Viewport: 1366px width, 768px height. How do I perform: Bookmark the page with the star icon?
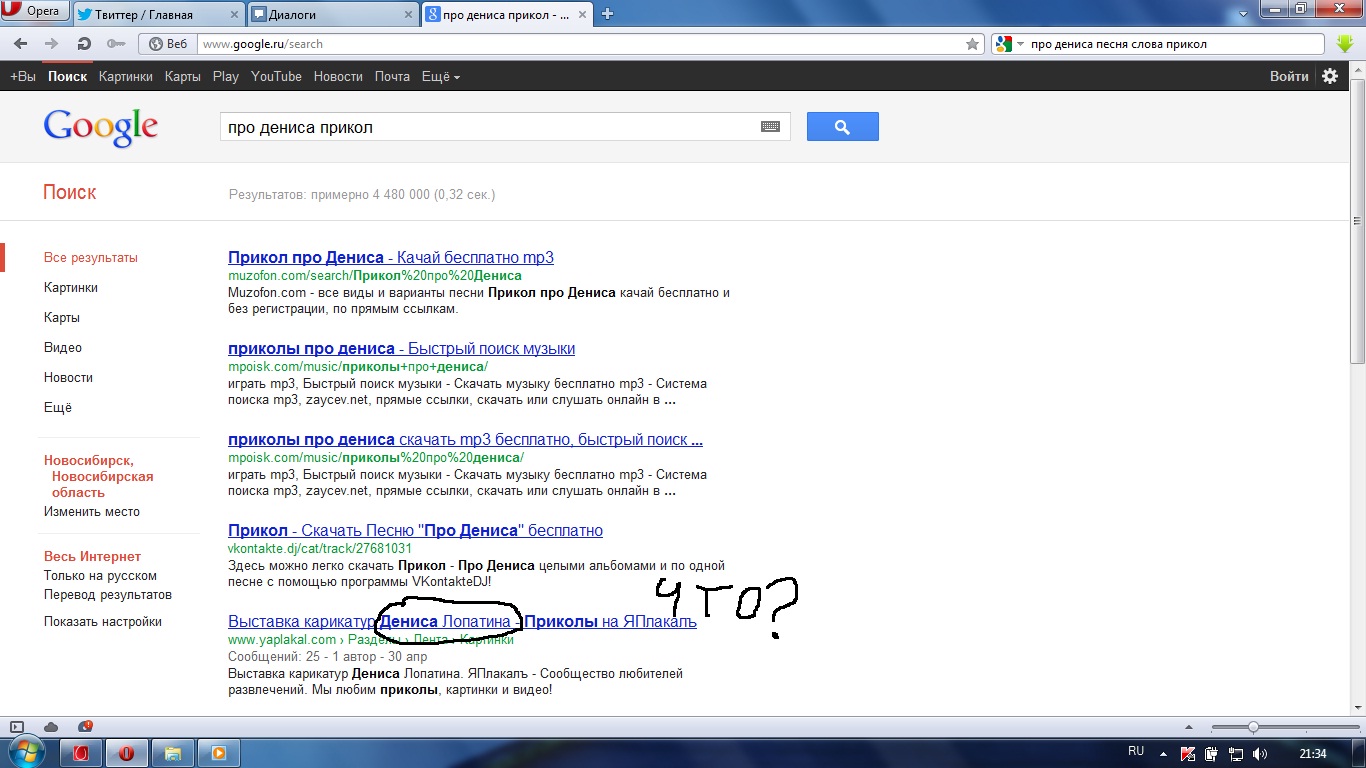coord(972,44)
